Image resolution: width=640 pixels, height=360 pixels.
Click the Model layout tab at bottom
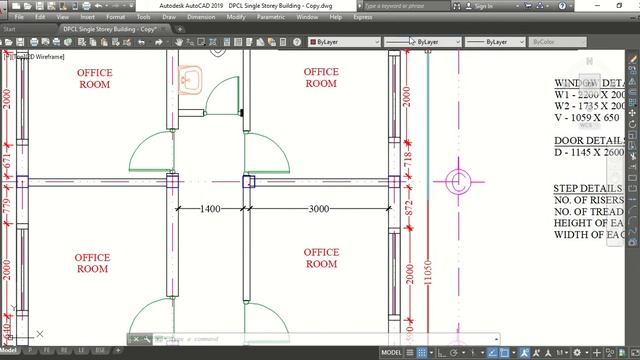[8, 350]
